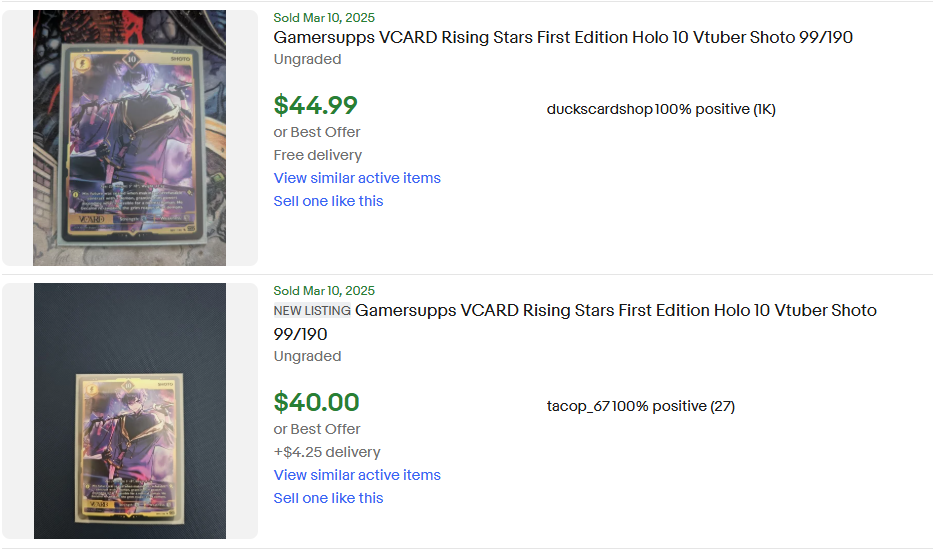937x549 pixels.
Task: Click the 100% positive (27) feedback rating
Action: 674,406
